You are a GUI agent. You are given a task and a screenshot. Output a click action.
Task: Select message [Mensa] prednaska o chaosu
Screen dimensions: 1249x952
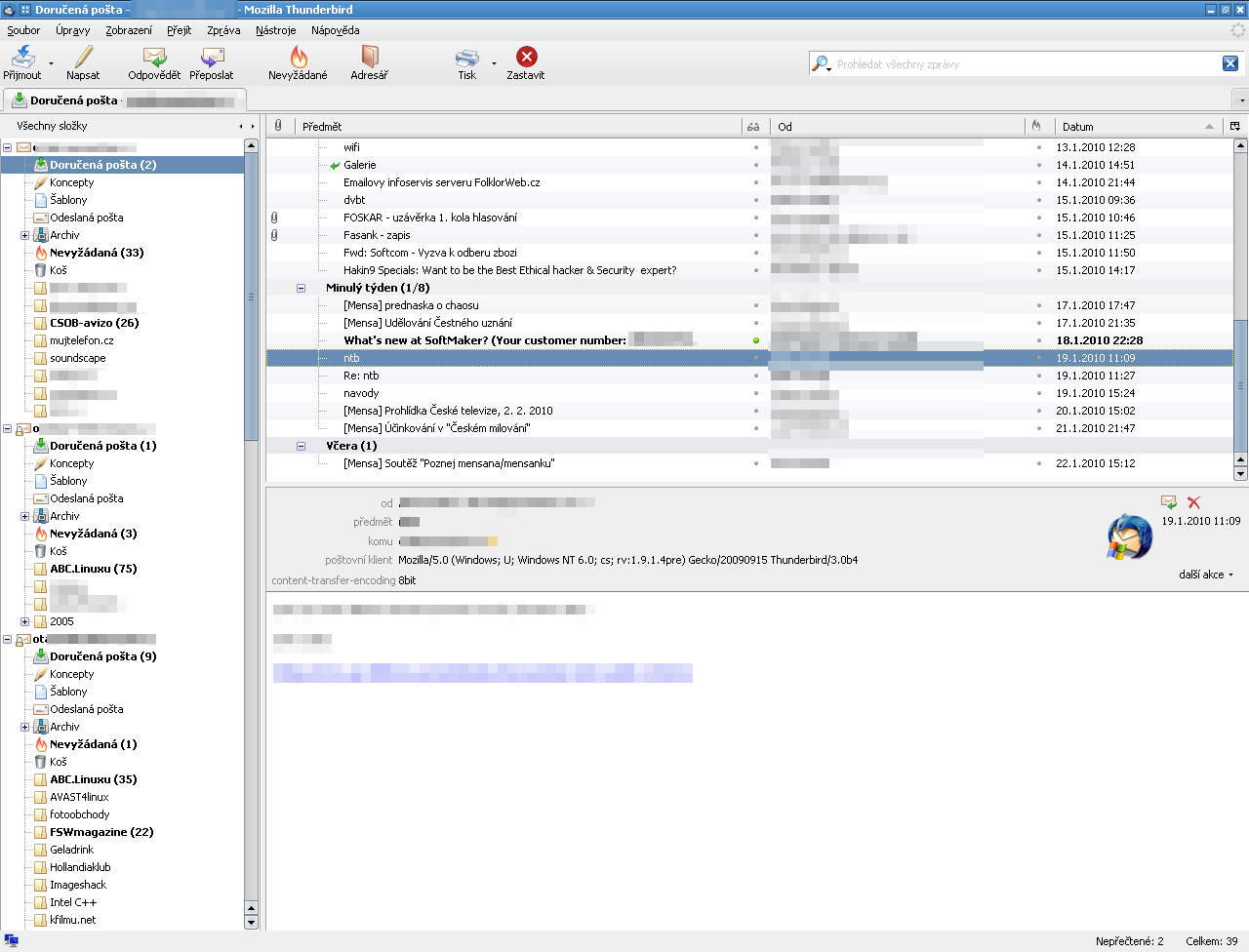tap(411, 305)
